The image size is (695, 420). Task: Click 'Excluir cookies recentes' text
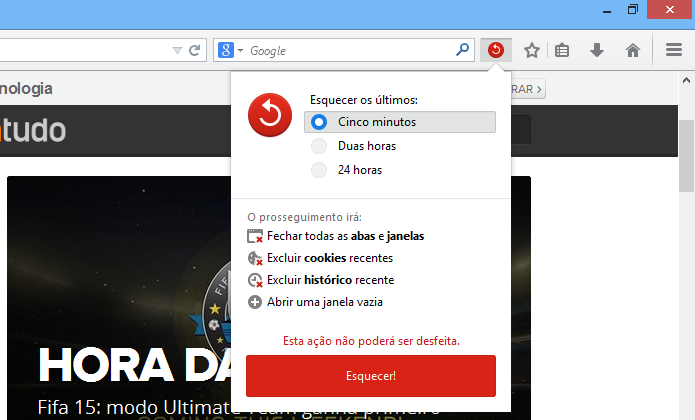(x=330, y=258)
